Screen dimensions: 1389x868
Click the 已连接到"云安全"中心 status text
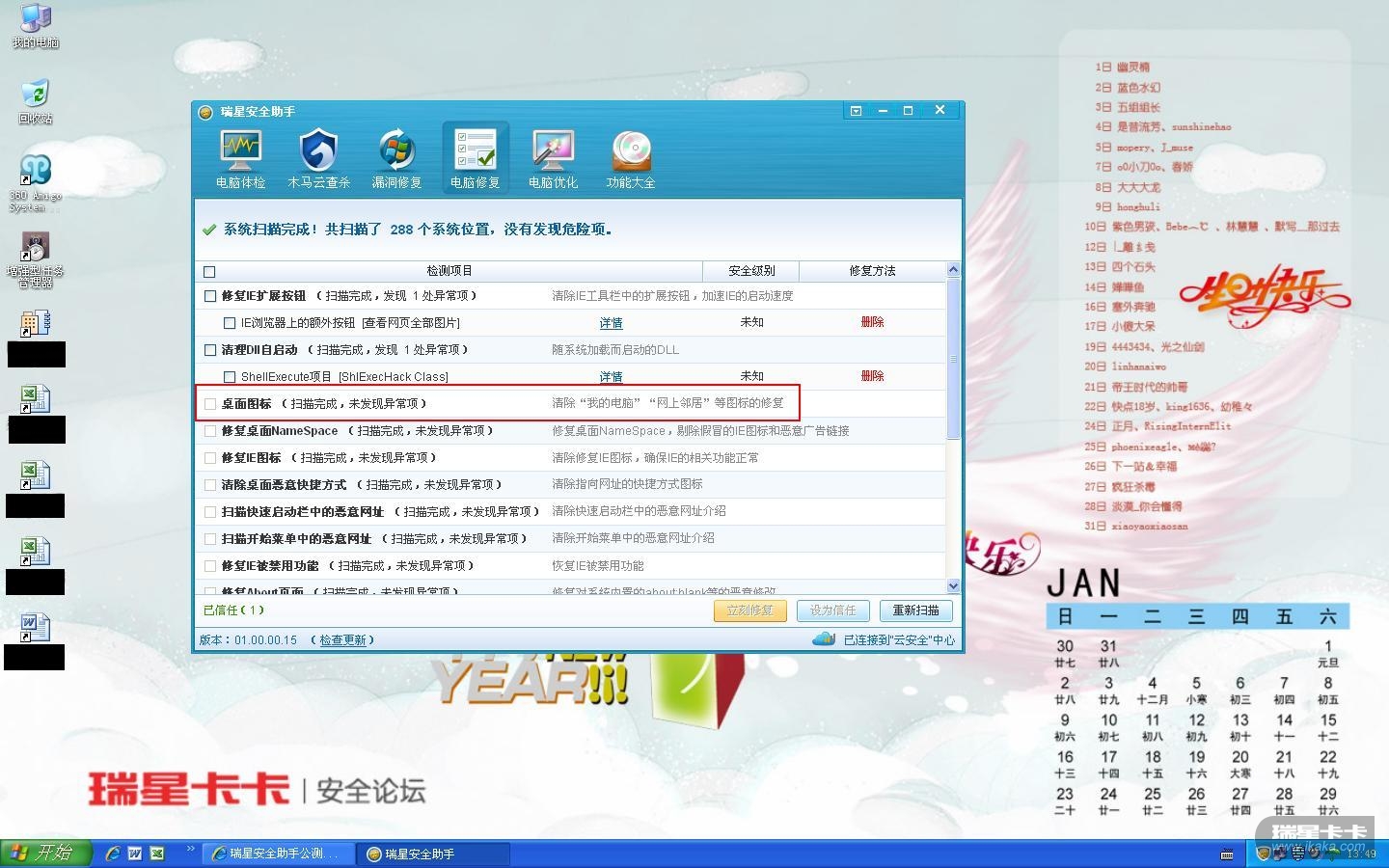click(x=899, y=639)
